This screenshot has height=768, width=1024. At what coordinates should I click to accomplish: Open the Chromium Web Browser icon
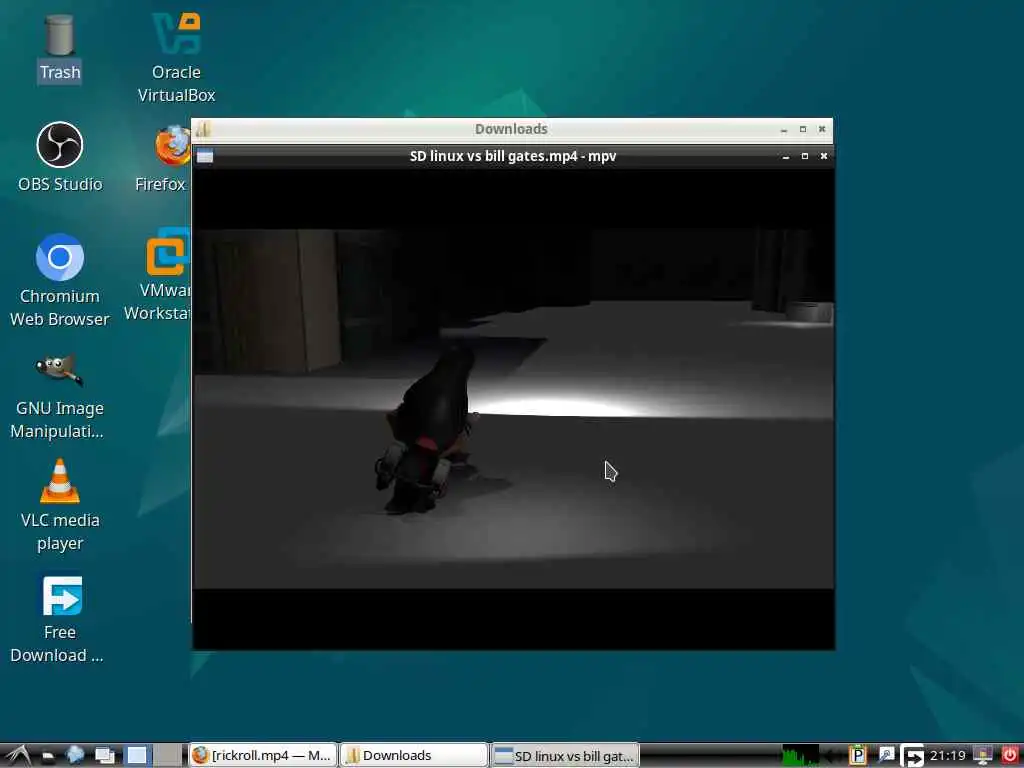click(59, 280)
